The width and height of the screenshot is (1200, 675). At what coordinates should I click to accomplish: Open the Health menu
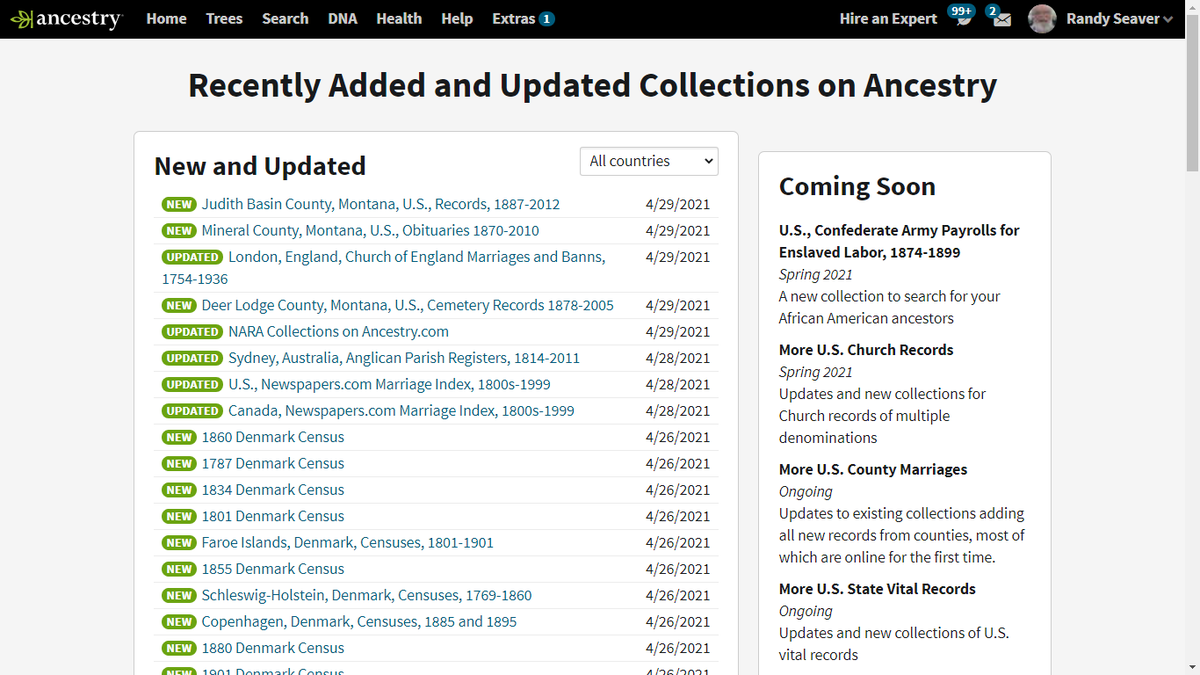(x=399, y=19)
